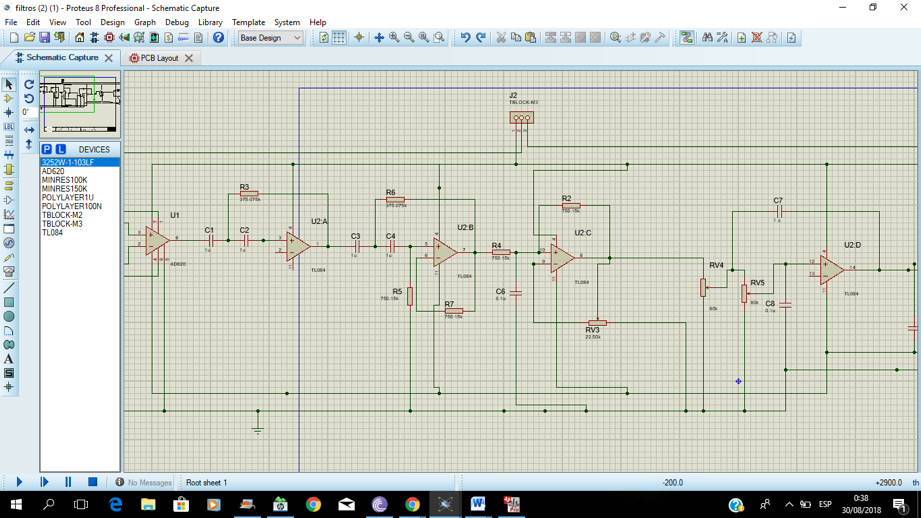Viewport: 921px width, 518px height.
Task: Click the Save Project toolbar icon
Action: point(44,38)
